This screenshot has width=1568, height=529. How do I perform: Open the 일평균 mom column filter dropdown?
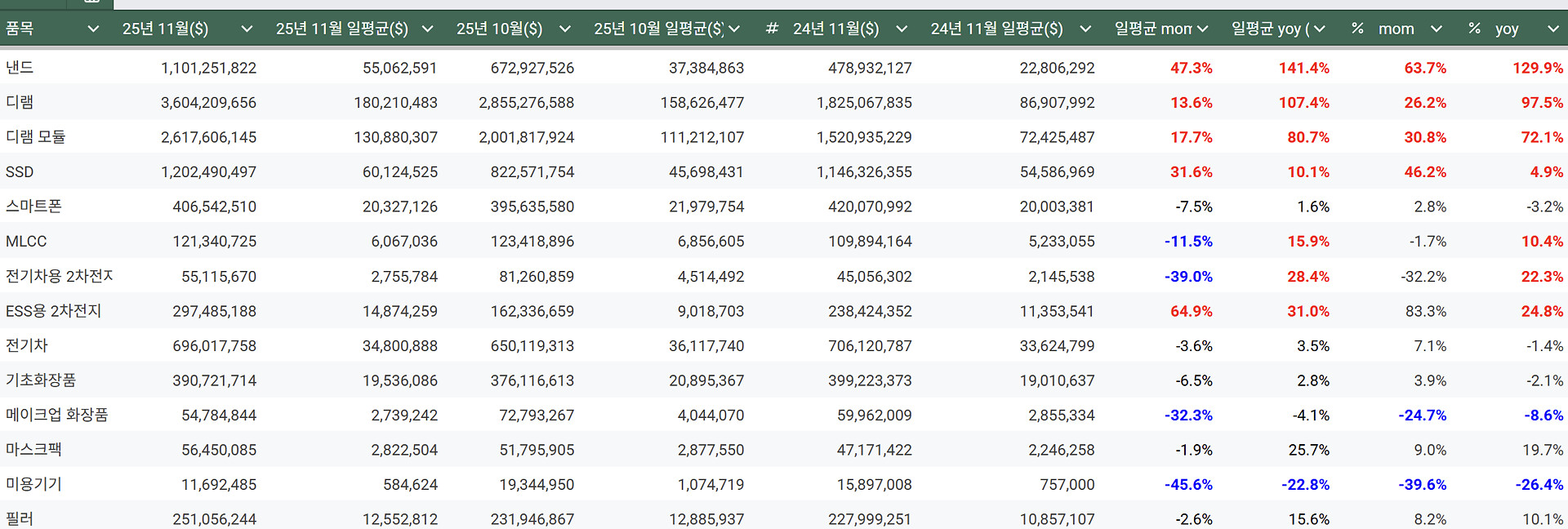point(1202,29)
